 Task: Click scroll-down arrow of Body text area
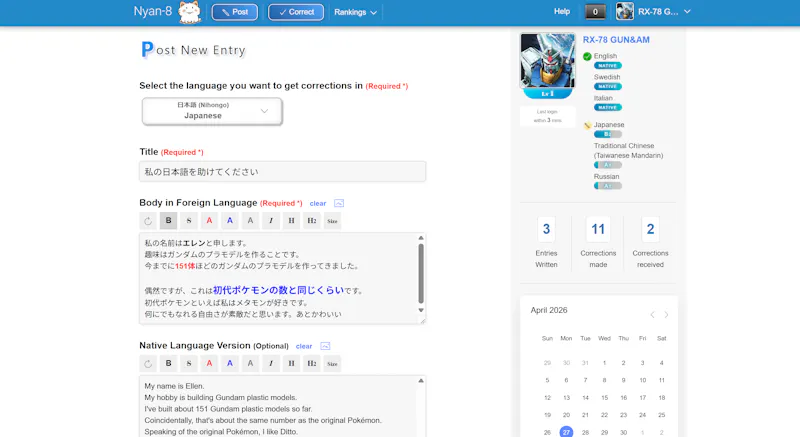(421, 310)
